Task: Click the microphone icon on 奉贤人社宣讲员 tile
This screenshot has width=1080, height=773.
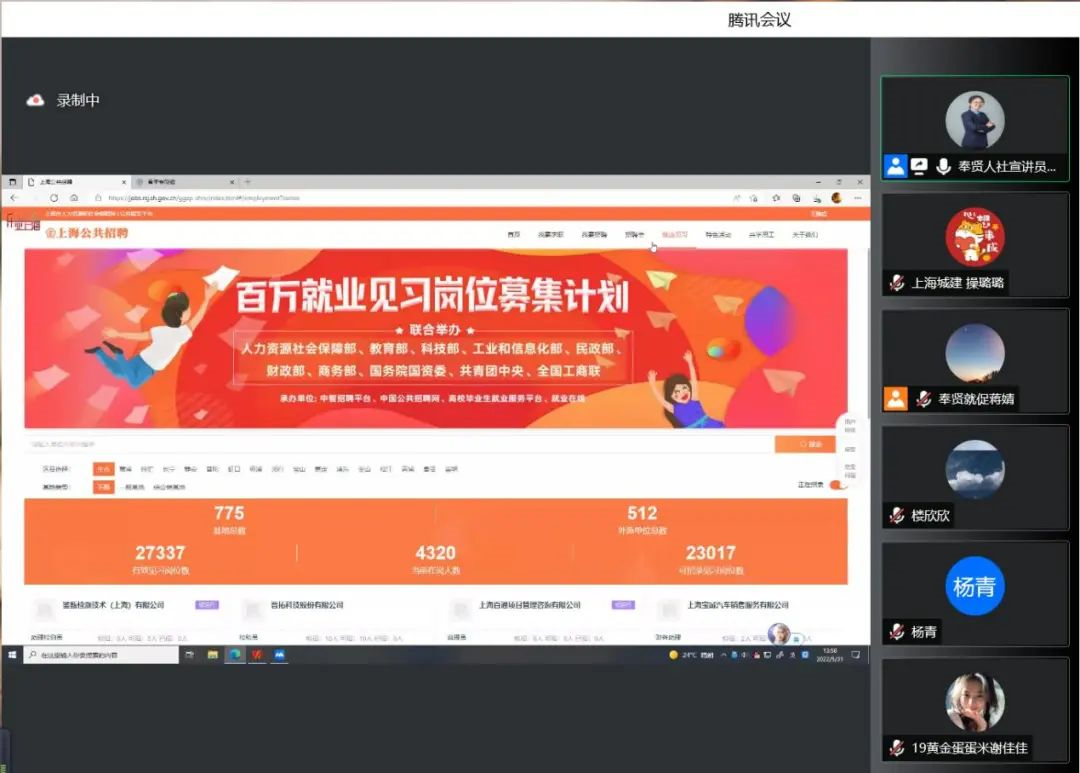Action: [944, 166]
